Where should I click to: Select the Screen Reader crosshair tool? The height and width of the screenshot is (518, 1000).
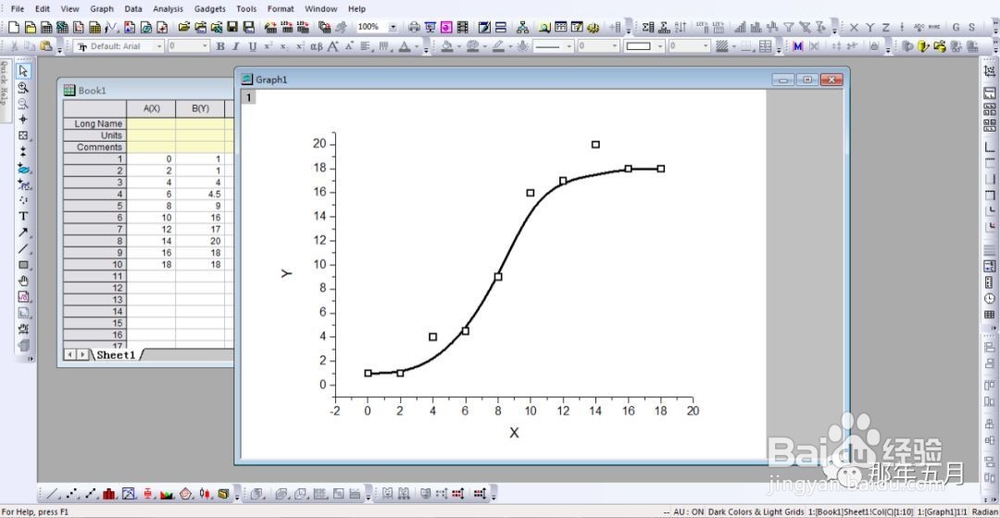tap(24, 119)
